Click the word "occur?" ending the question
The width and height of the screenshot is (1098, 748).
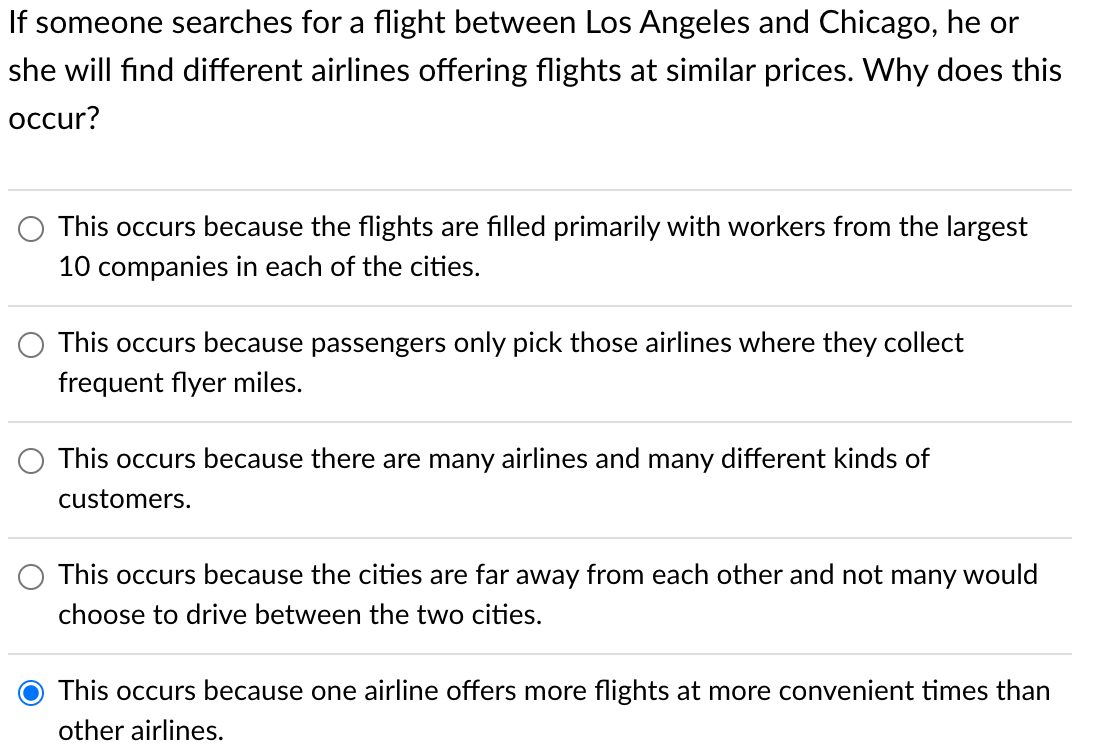[54, 118]
